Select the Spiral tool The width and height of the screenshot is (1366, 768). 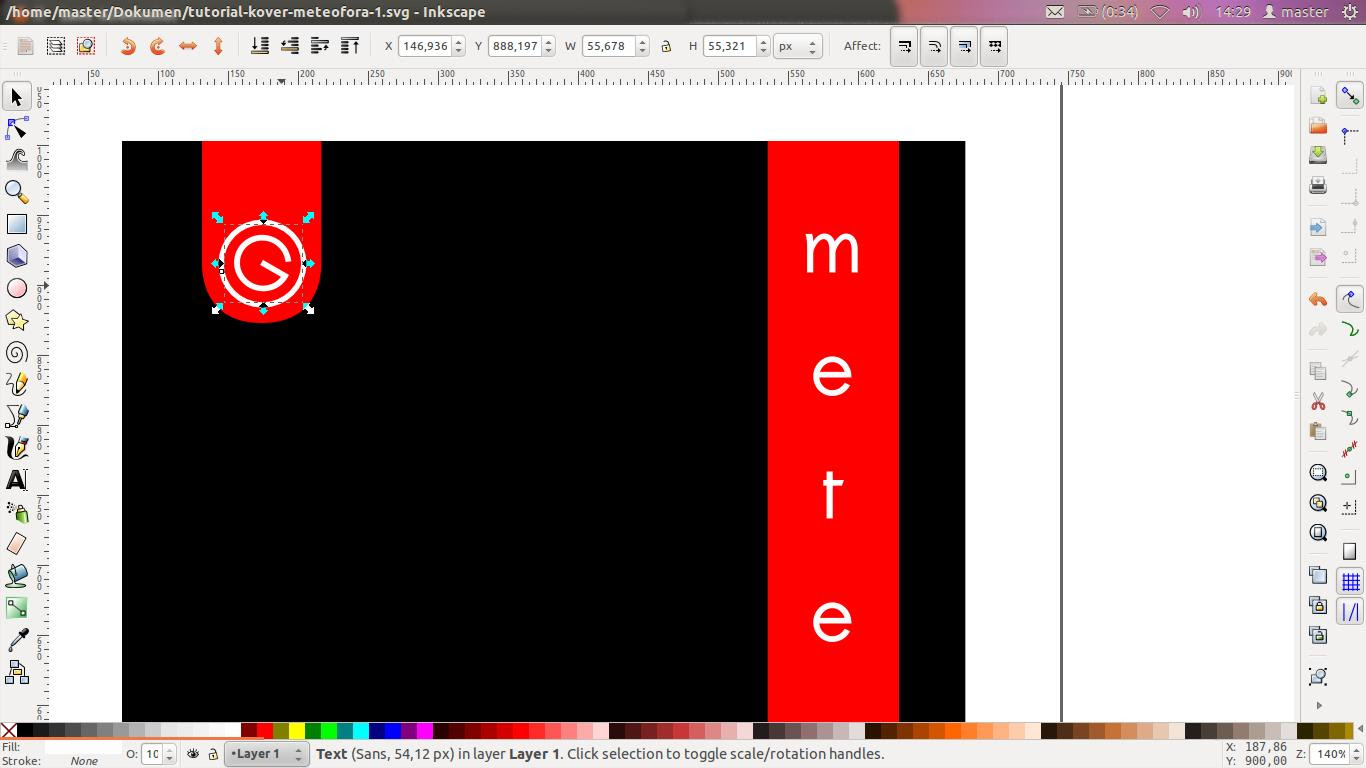click(16, 352)
